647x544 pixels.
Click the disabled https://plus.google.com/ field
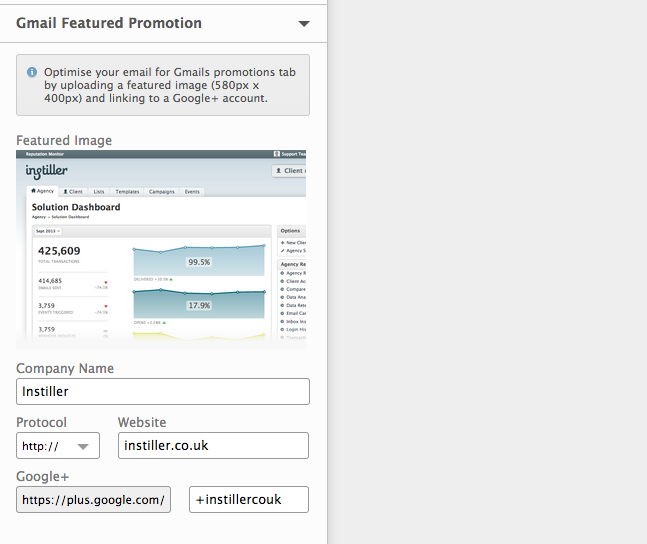click(93, 500)
